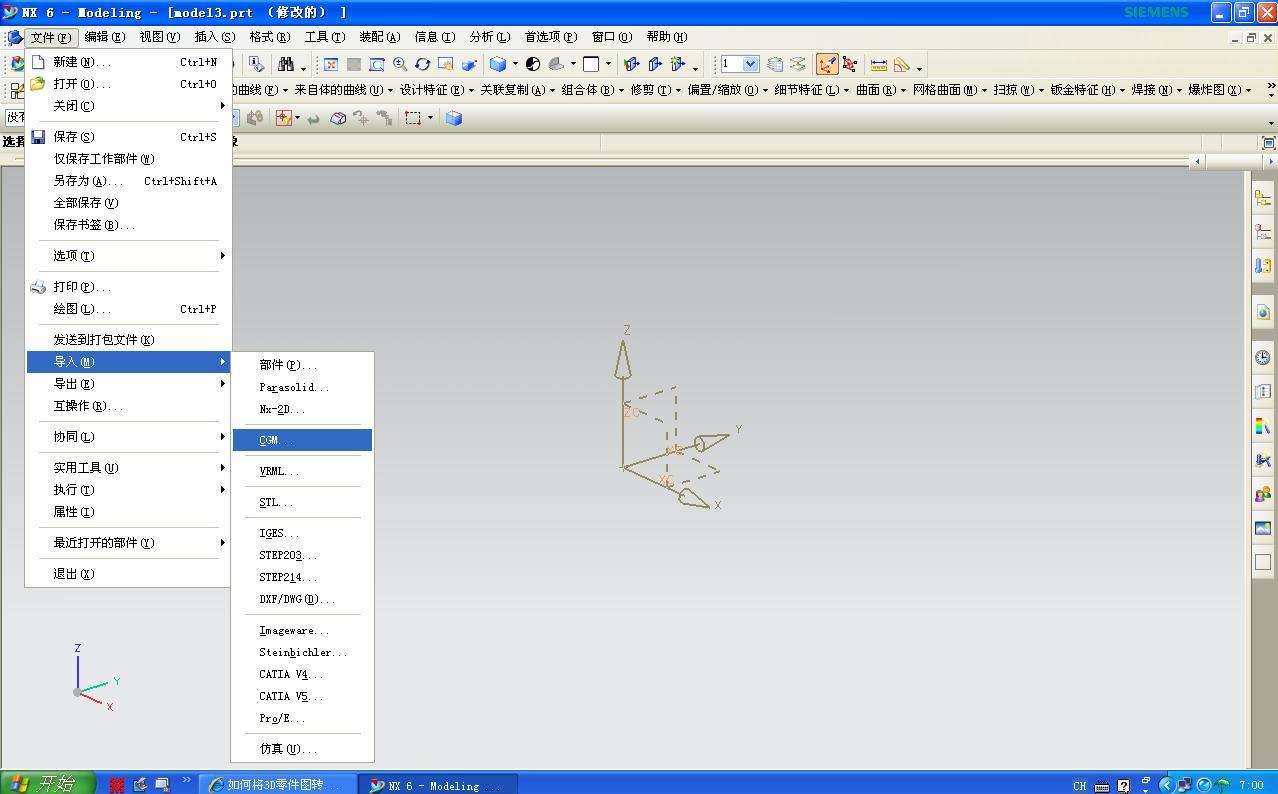This screenshot has width=1278, height=794.
Task: Open Internet Explorer sidebar panel icon
Action: click(x=1263, y=312)
